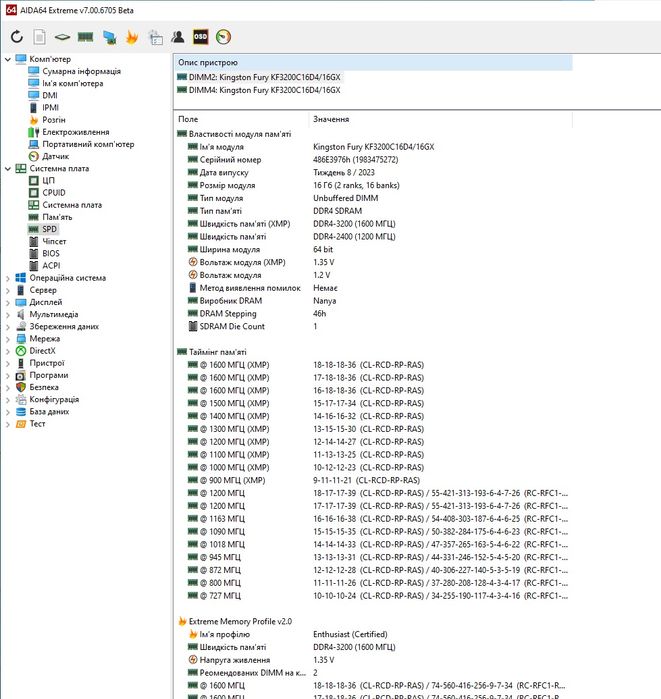Open Електроживлення power item

click(x=76, y=132)
